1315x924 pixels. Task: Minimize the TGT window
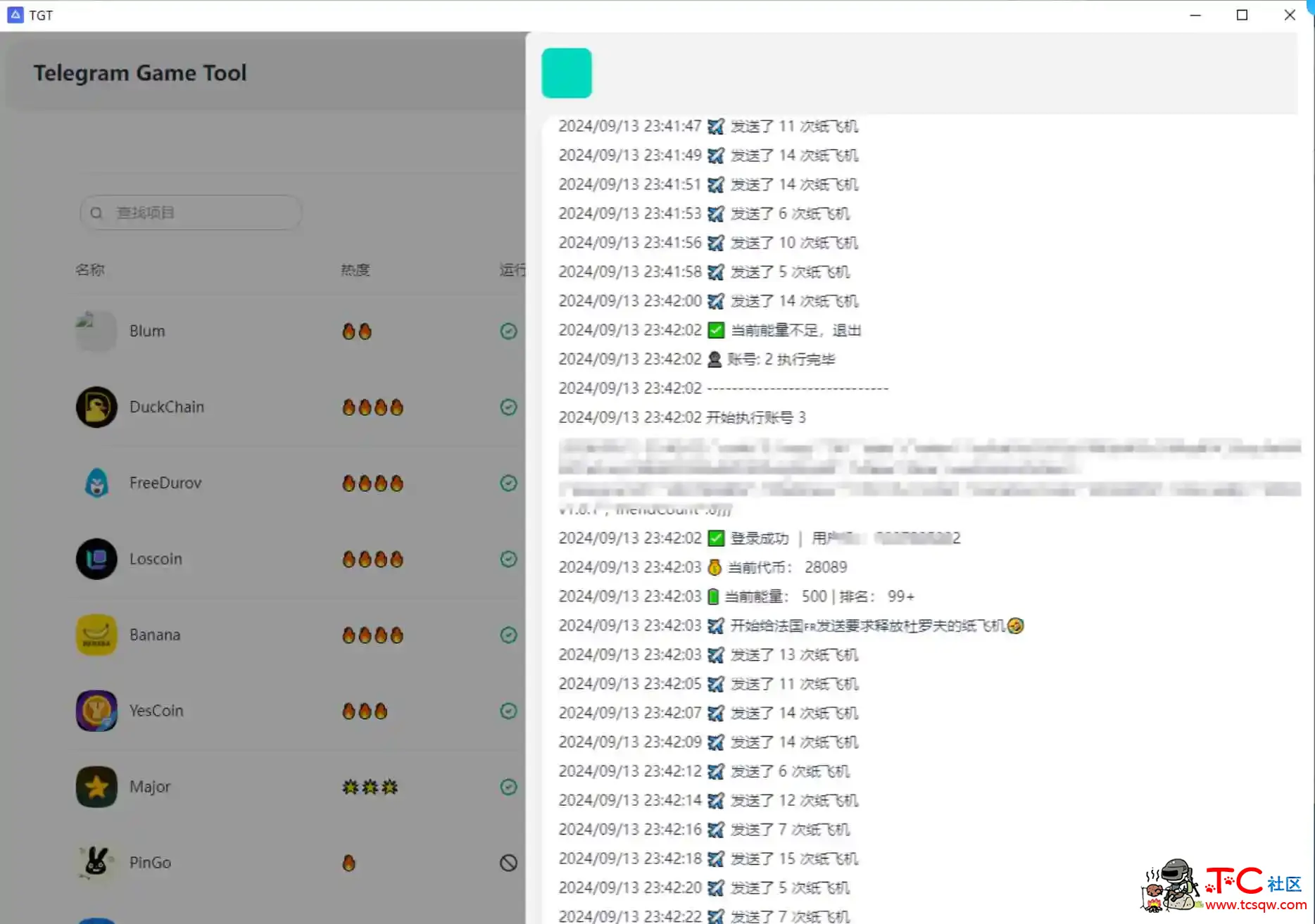[1195, 15]
